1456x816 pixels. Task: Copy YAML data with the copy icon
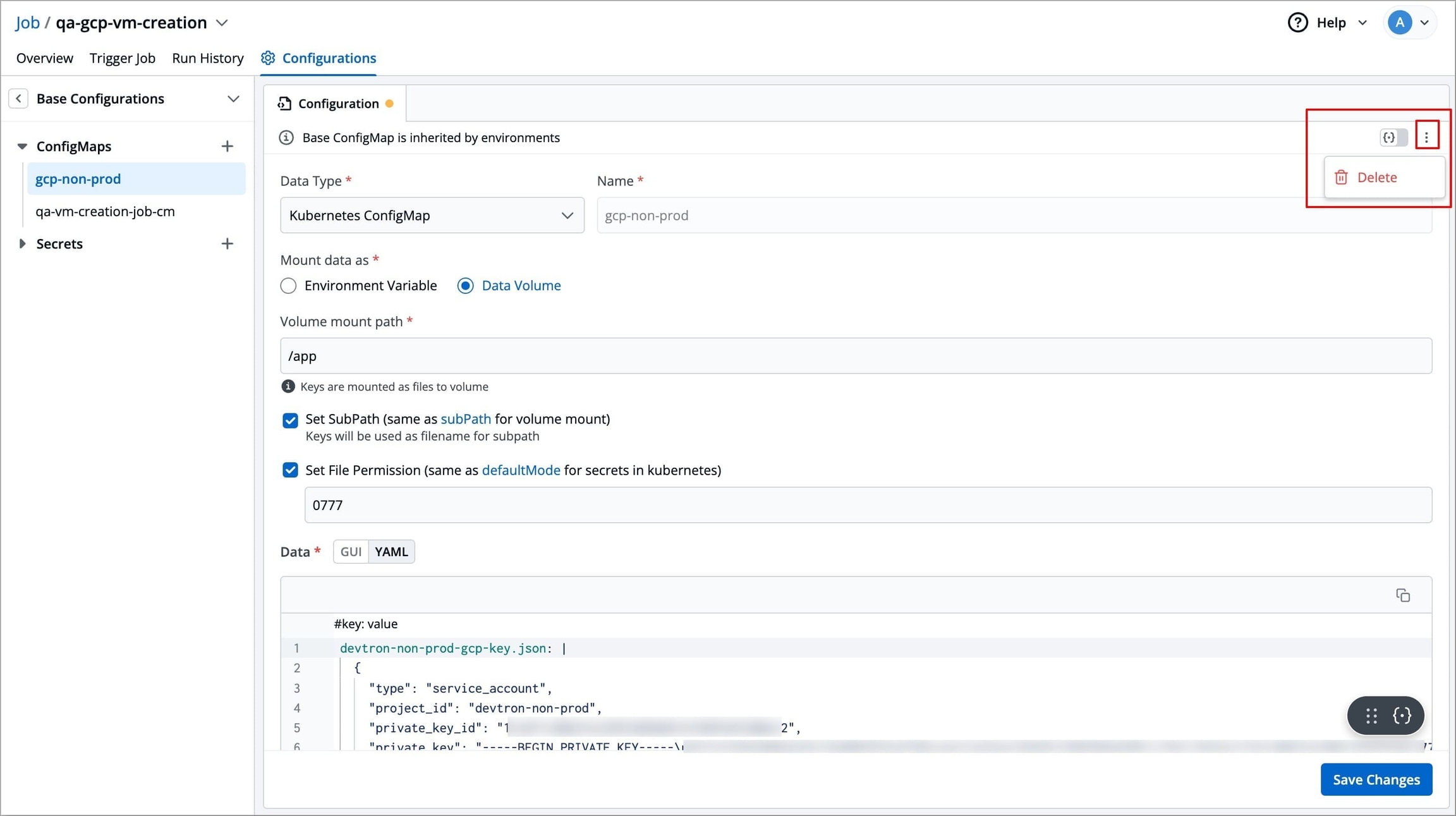point(1403,595)
